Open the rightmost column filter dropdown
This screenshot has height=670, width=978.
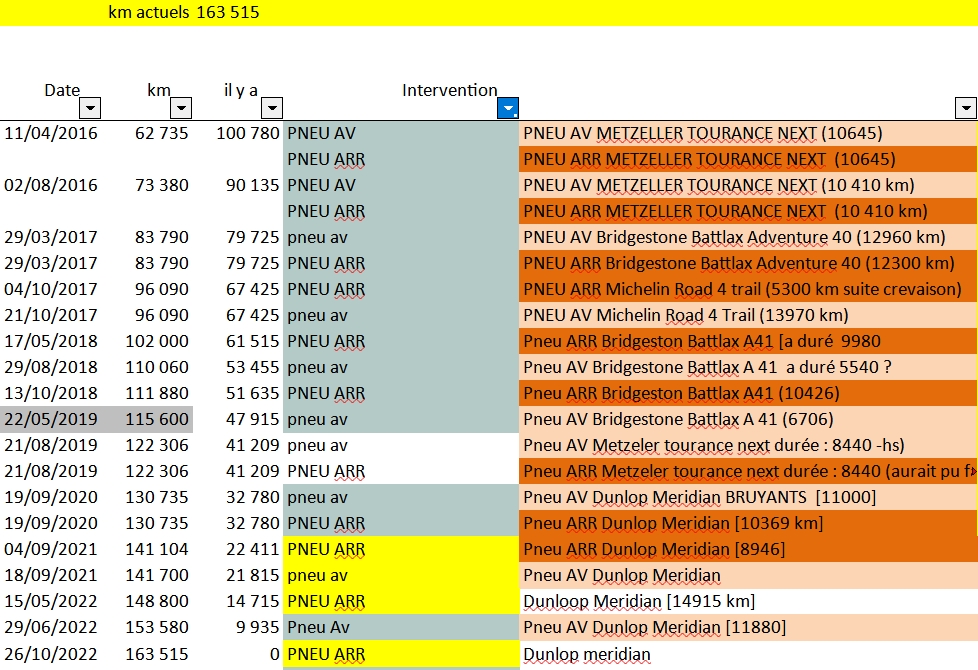point(966,108)
